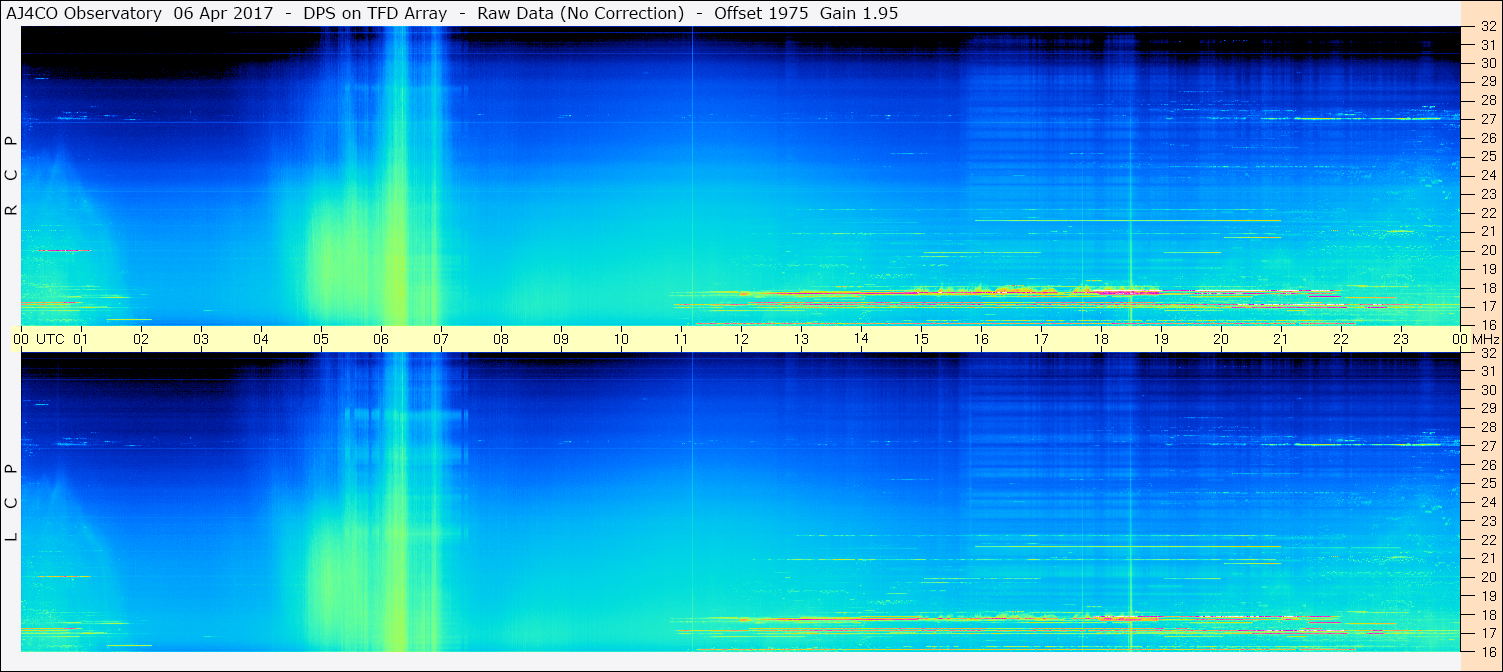
Task: Select the 06 hour mark on time axis
Action: (381, 339)
